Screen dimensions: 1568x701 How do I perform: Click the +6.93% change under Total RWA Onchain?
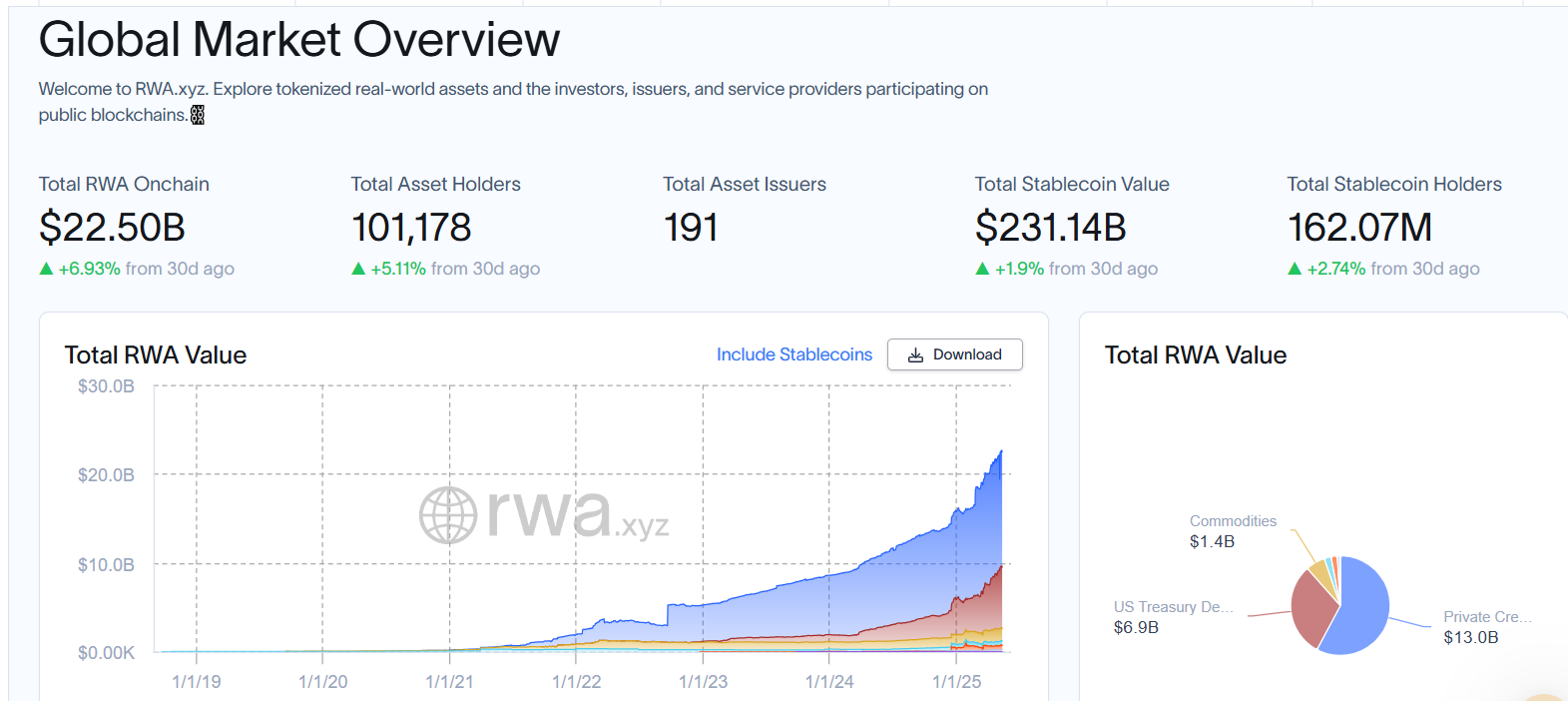(x=89, y=269)
